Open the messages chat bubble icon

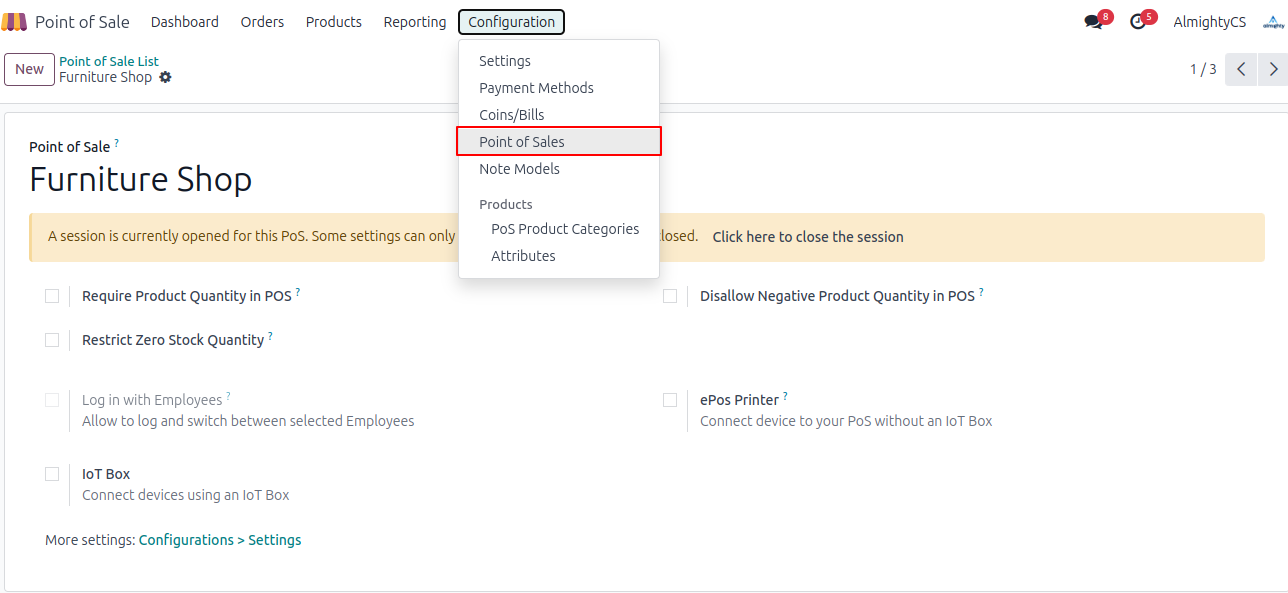coord(1093,22)
